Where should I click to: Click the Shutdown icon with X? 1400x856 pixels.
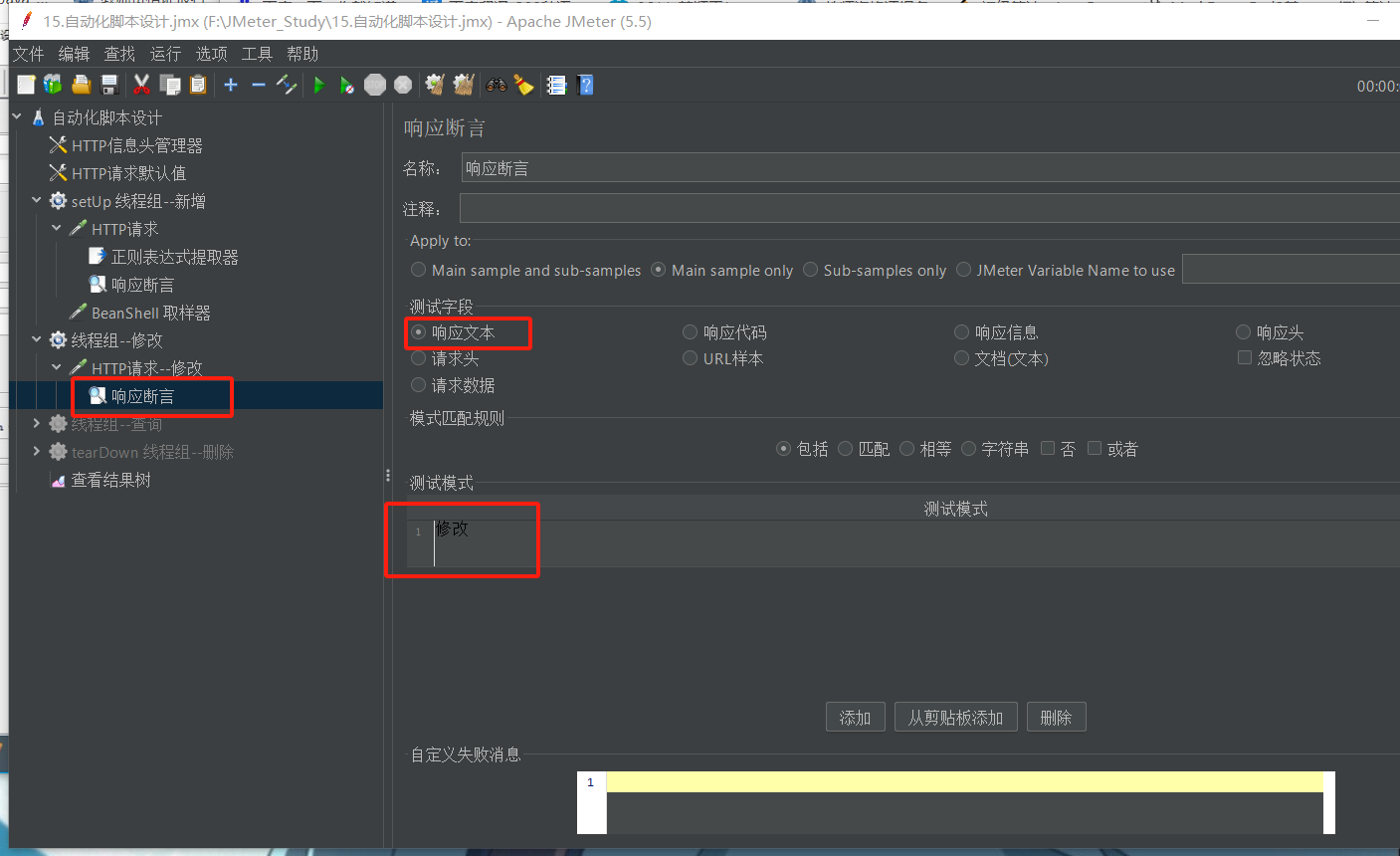click(x=403, y=85)
